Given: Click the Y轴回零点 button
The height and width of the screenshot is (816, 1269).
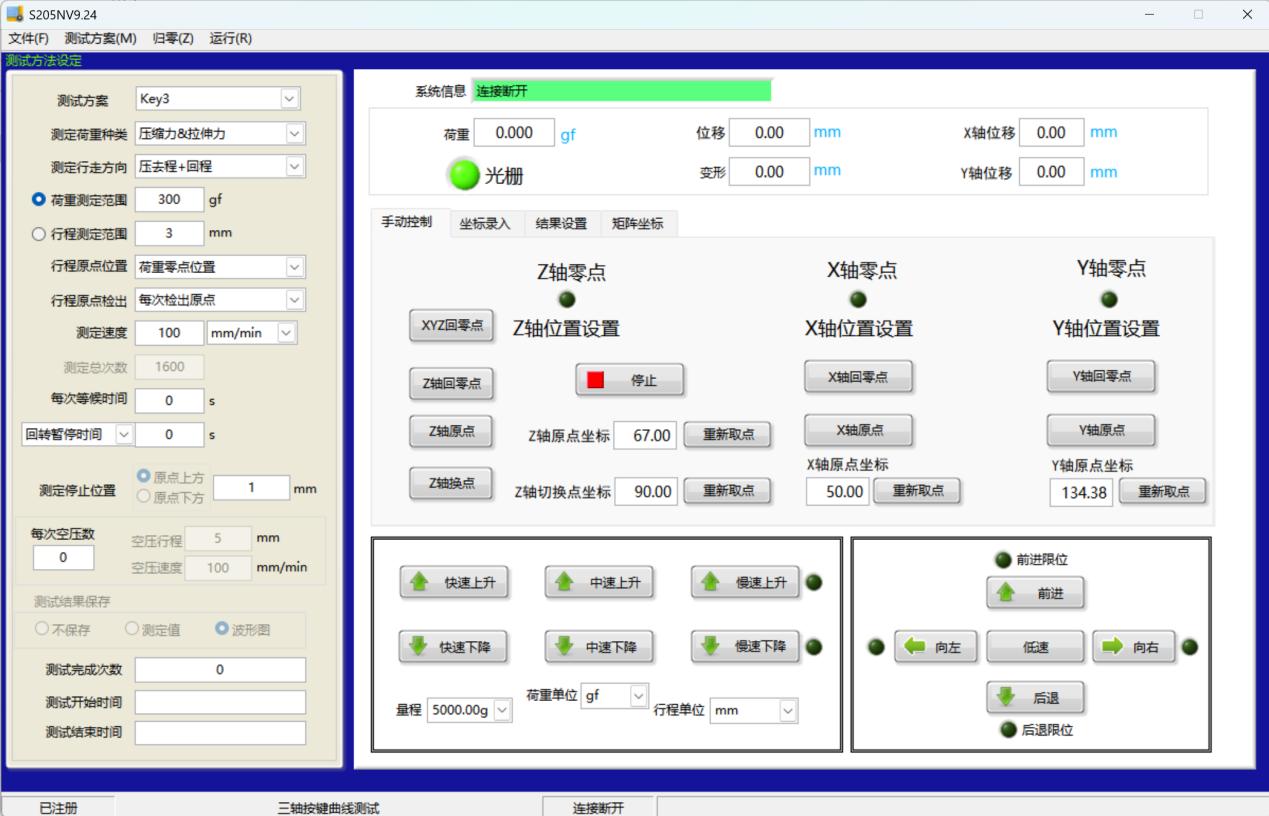Looking at the screenshot, I should (1101, 376).
